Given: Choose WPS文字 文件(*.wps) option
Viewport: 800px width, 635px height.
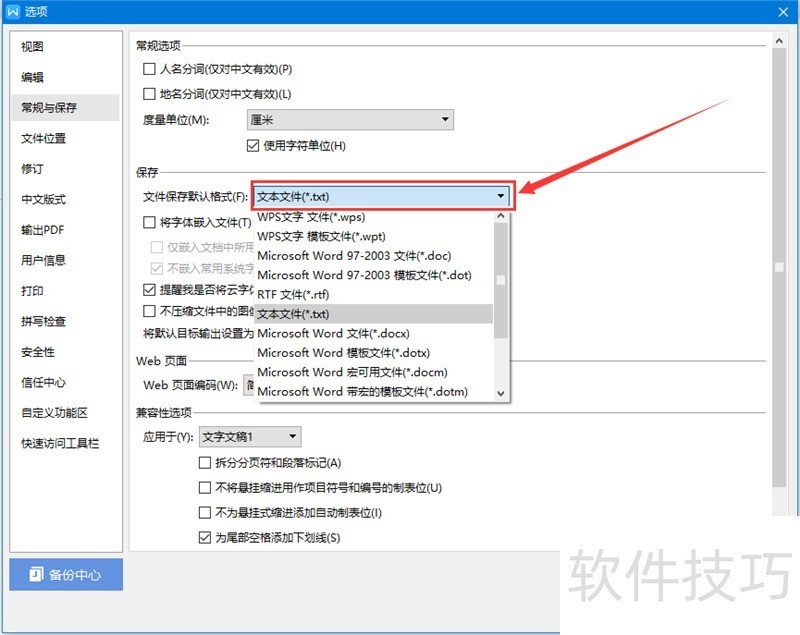Looking at the screenshot, I should coord(311,217).
